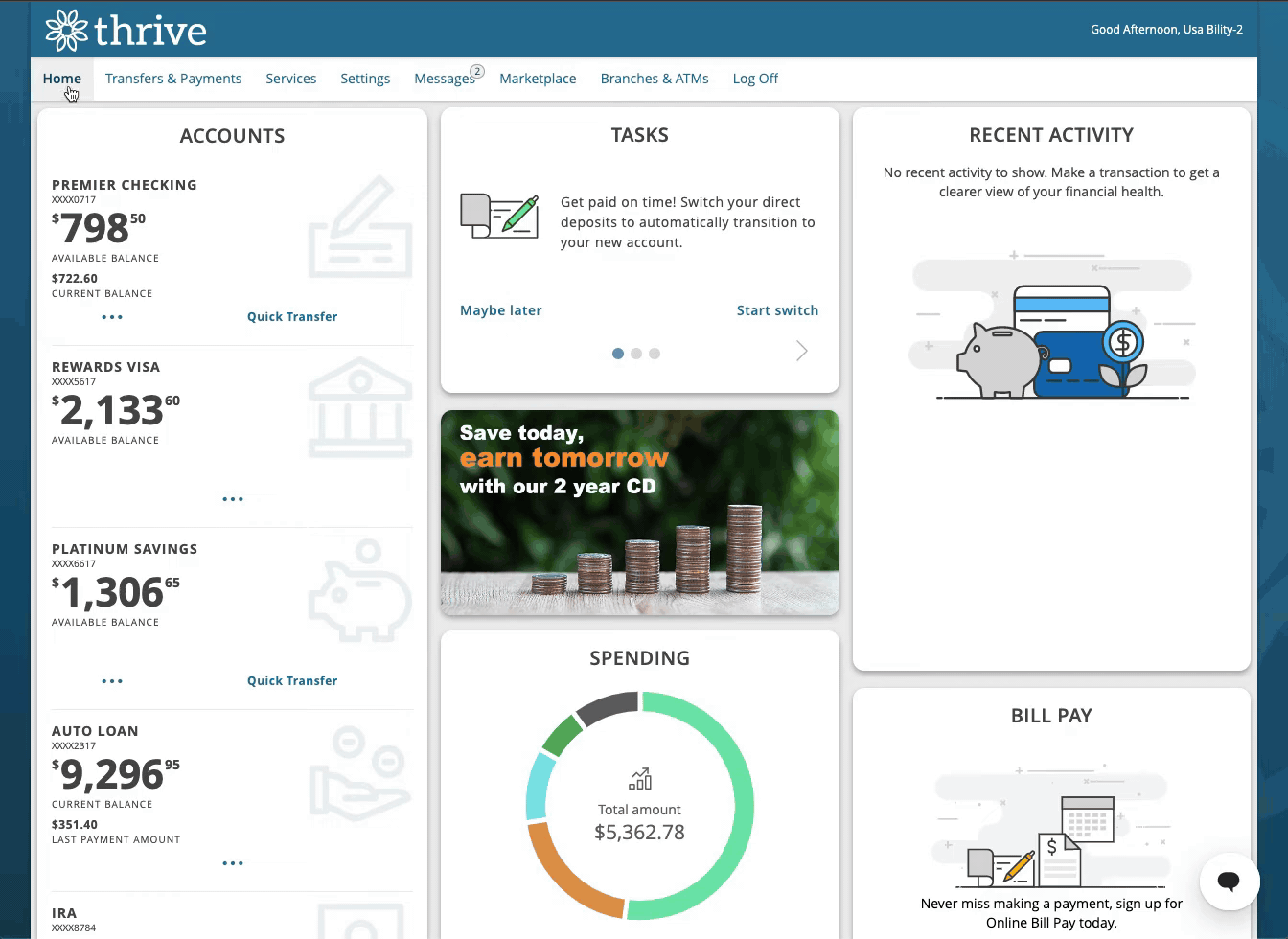Open Platinum Savings more options dots

(112, 681)
